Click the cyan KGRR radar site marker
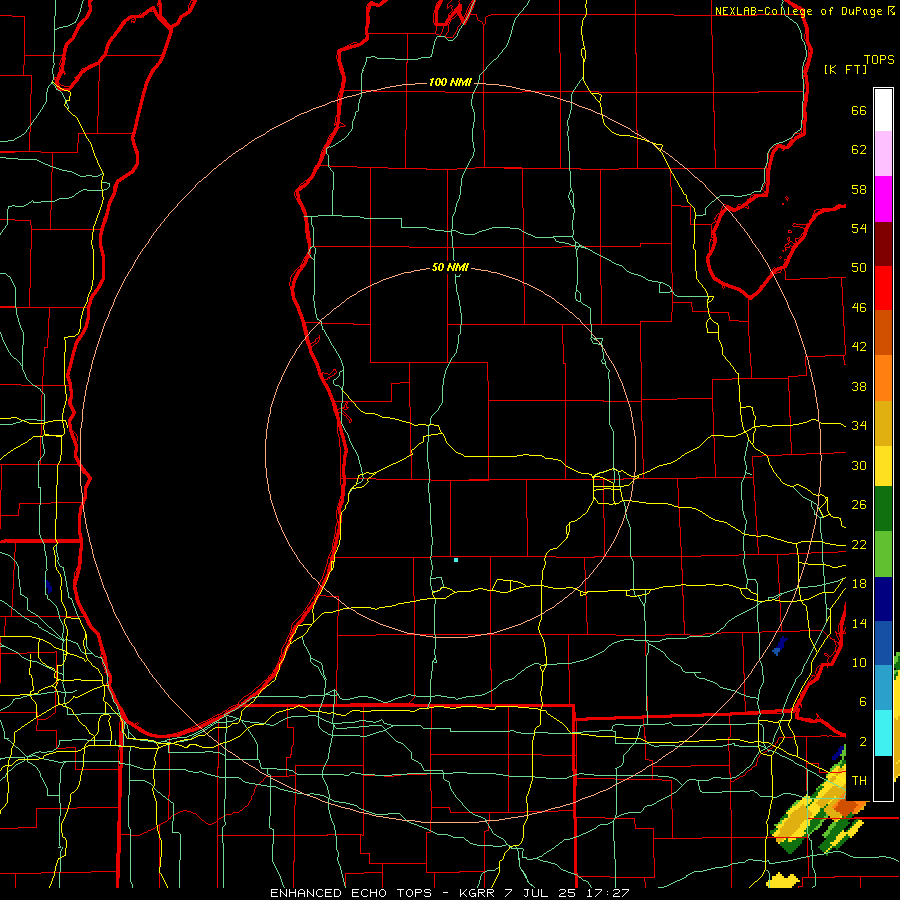 click(456, 560)
